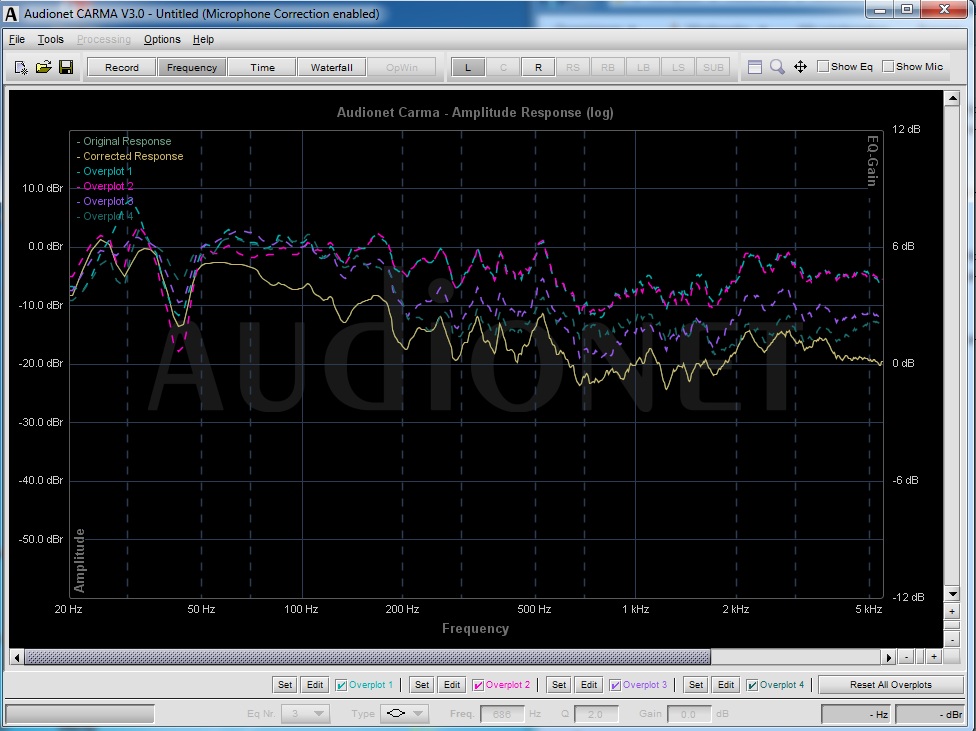Click the window layout icon in toolbar
This screenshot has height=731, width=976.
point(755,67)
